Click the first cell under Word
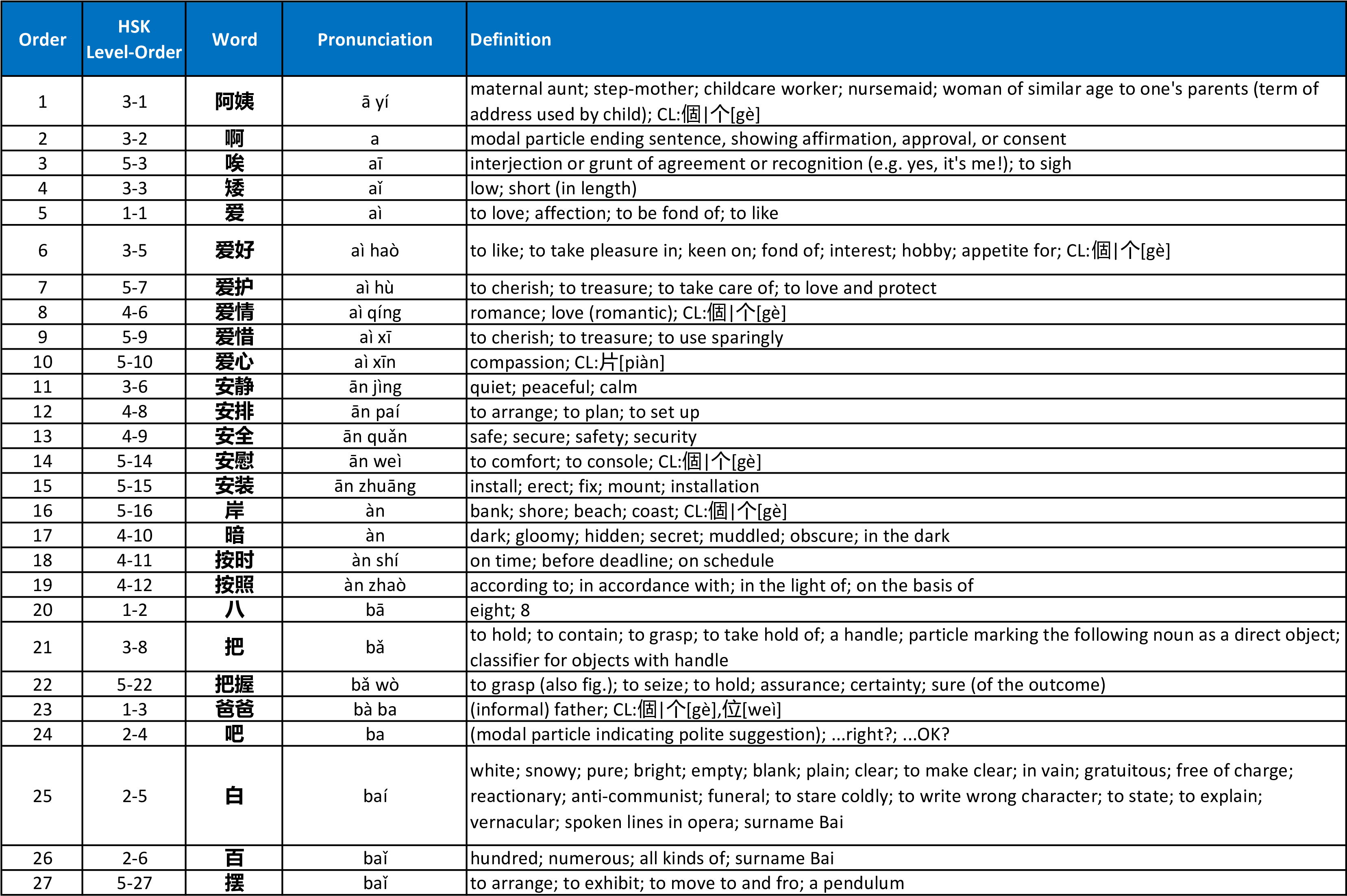The image size is (1347, 896). [x=234, y=103]
